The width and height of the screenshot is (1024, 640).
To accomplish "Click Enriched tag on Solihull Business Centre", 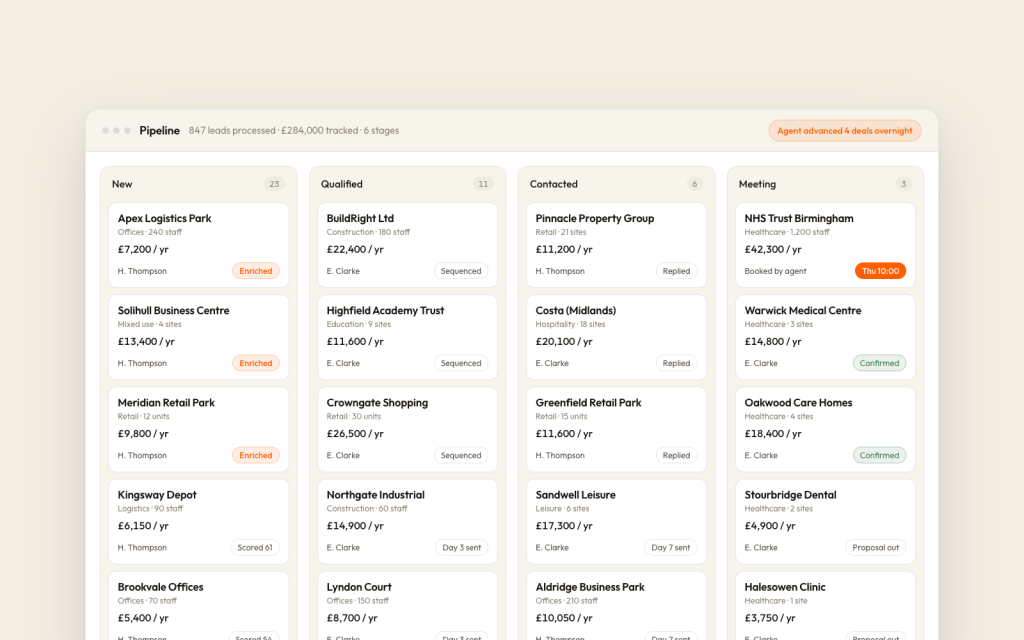I will coord(255,363).
